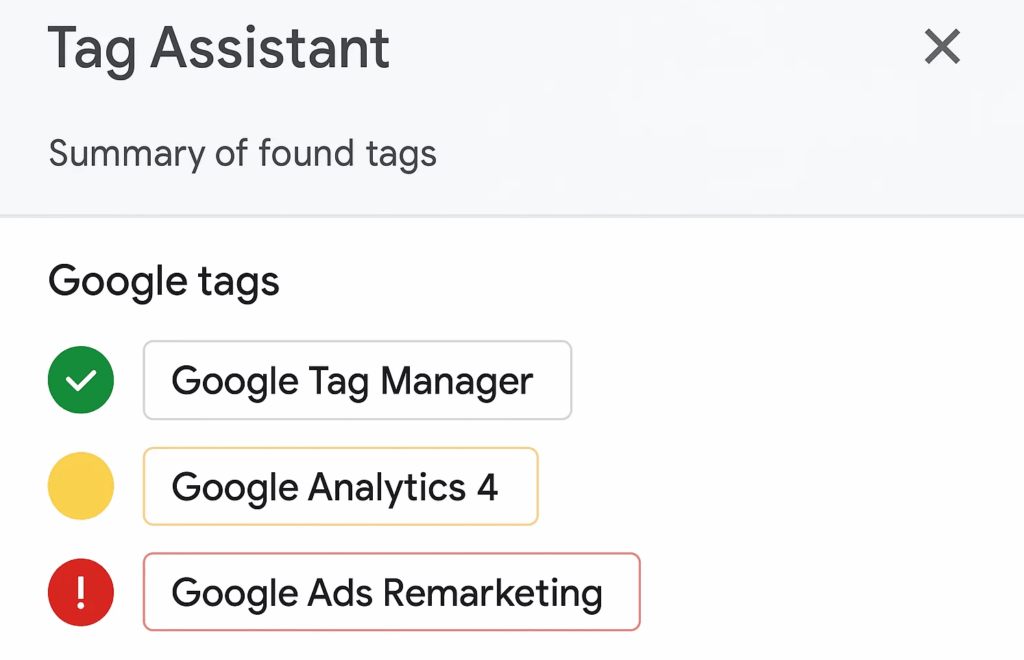
Task: Select the "Google tags" section heading
Action: [164, 282]
